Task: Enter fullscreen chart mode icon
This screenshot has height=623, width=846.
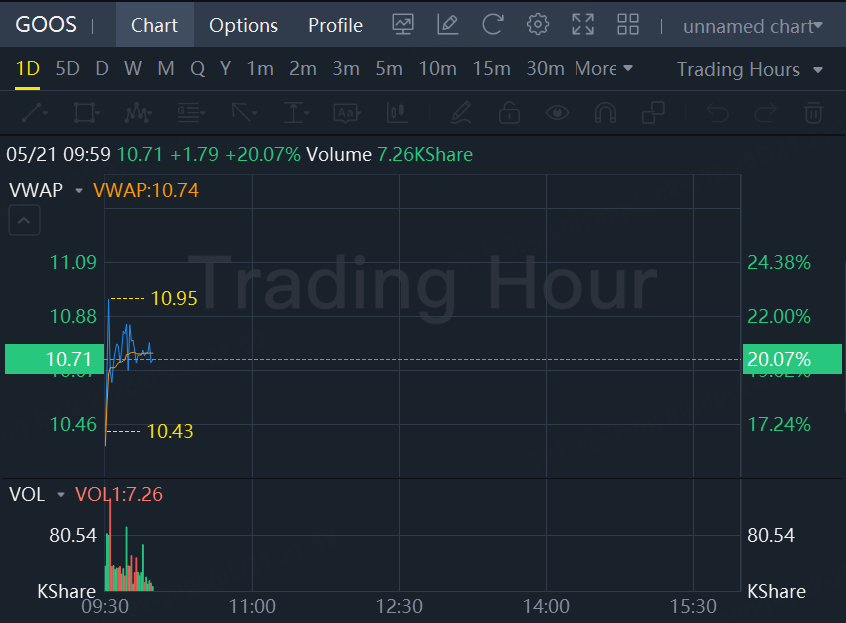Action: point(583,24)
